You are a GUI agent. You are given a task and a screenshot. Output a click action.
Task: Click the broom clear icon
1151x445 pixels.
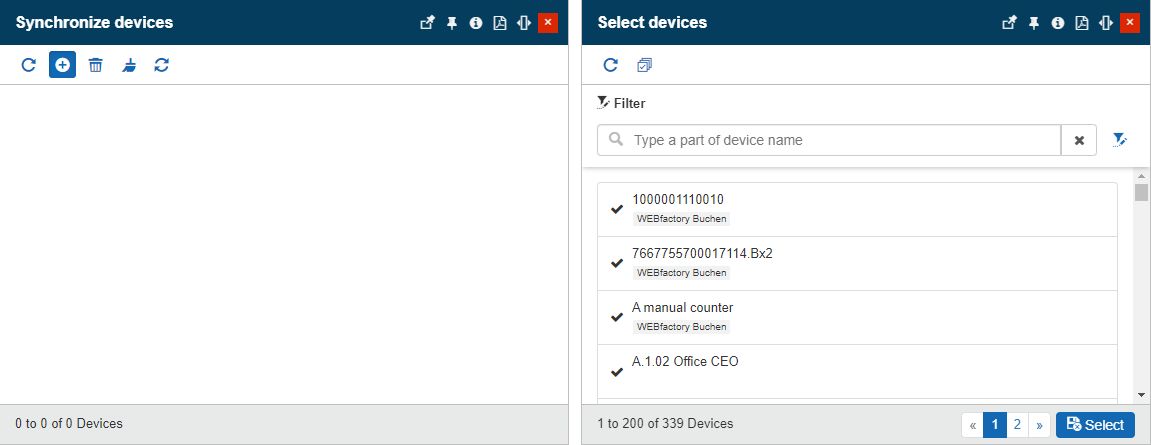pos(129,65)
